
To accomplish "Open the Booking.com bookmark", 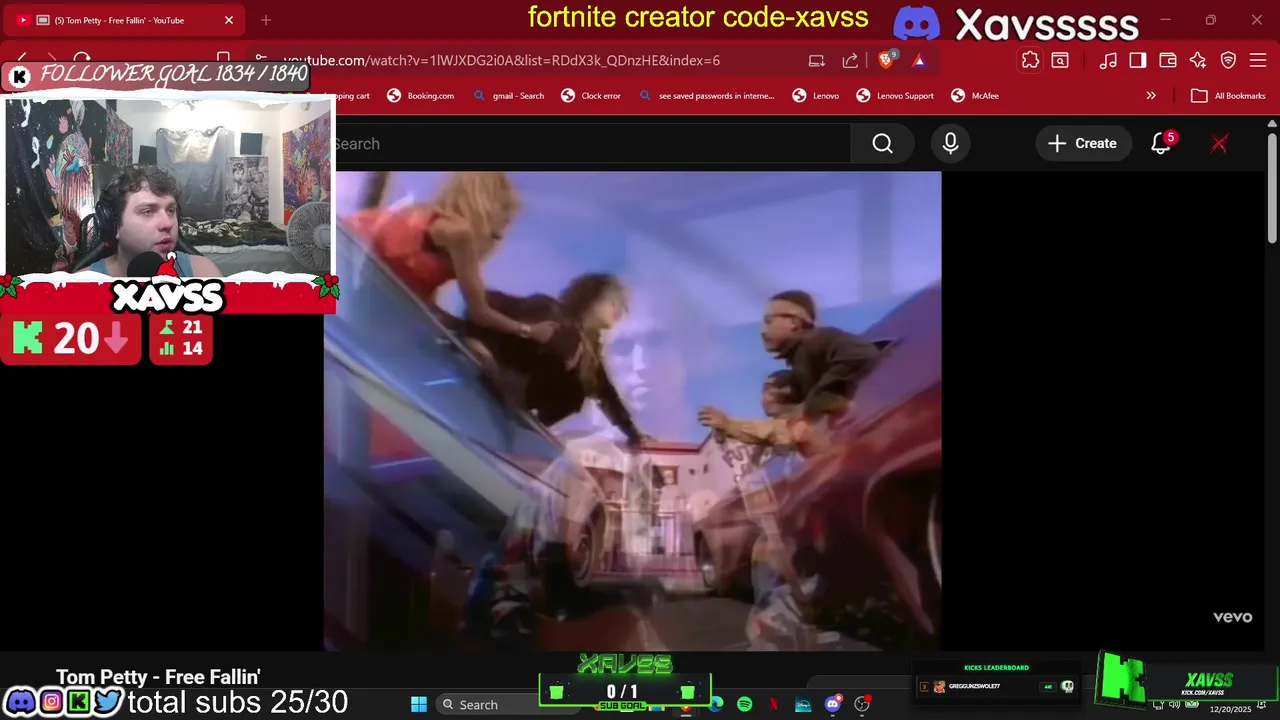I will (x=421, y=96).
